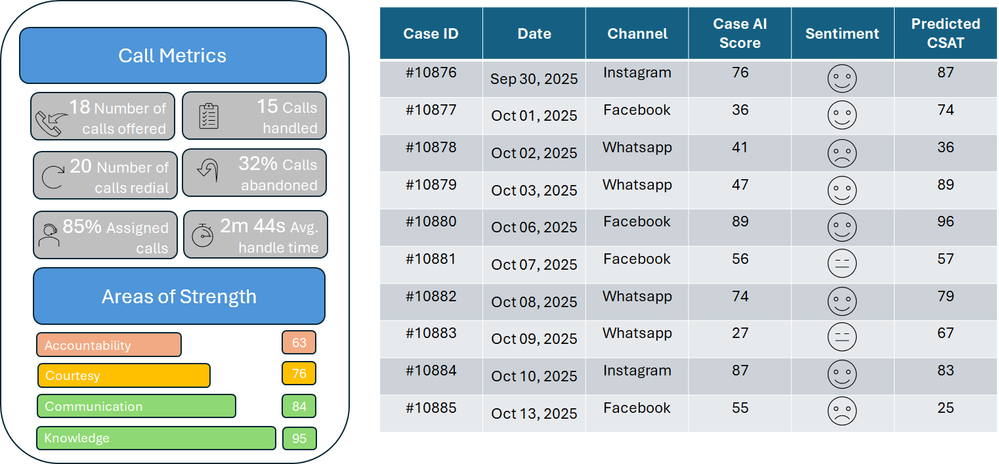Click the Oct 09, 2025 date cell
This screenshot has width=999, height=464.
click(x=534, y=340)
